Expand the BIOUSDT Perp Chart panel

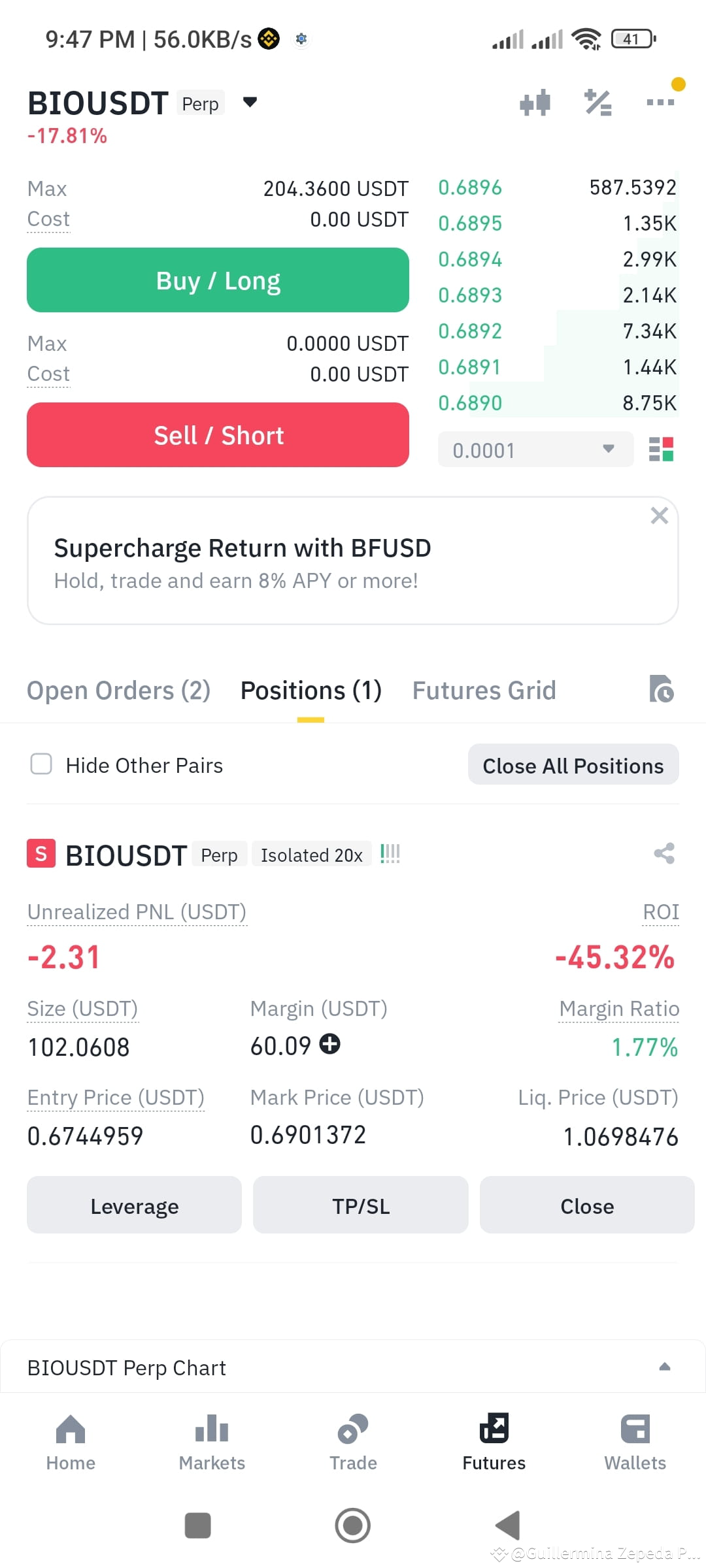[665, 1367]
